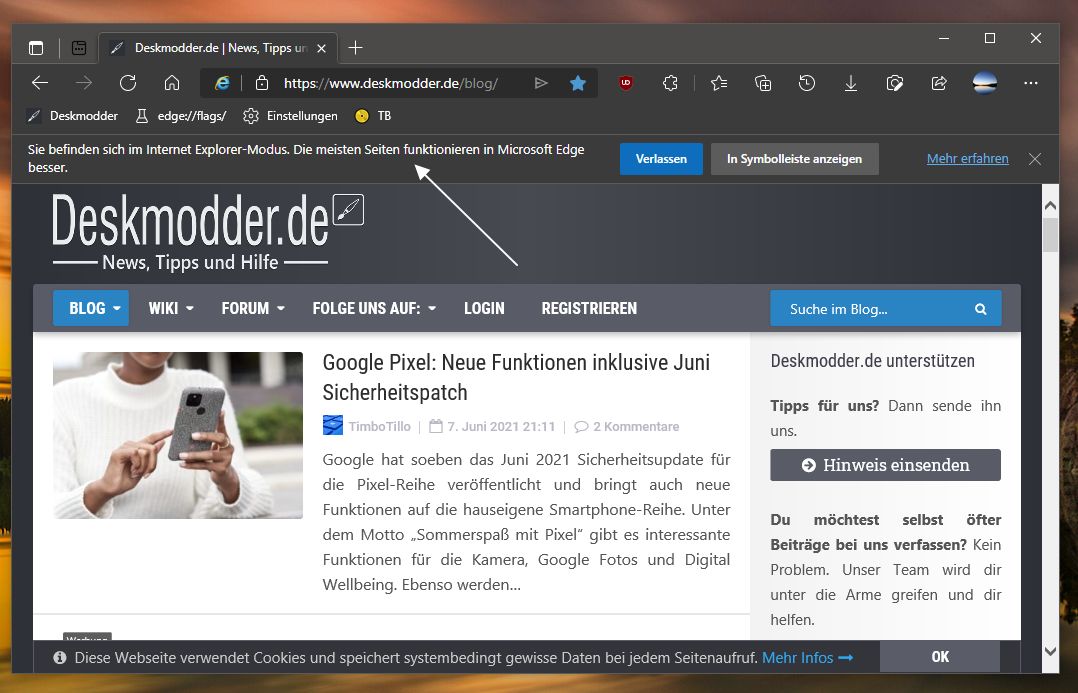Open the Extensions puzzle piece menu
Screen dimensions: 1078x693
click(670, 83)
